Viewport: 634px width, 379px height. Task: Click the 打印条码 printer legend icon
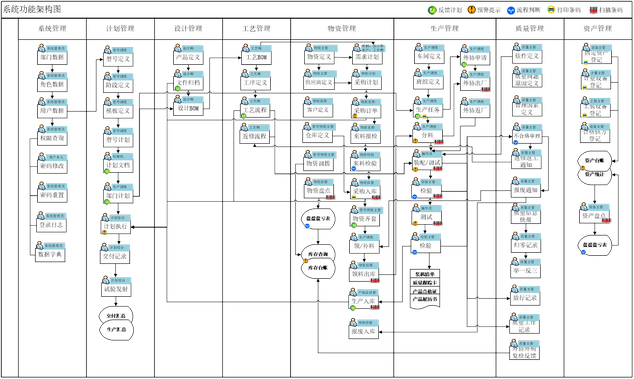(551, 9)
